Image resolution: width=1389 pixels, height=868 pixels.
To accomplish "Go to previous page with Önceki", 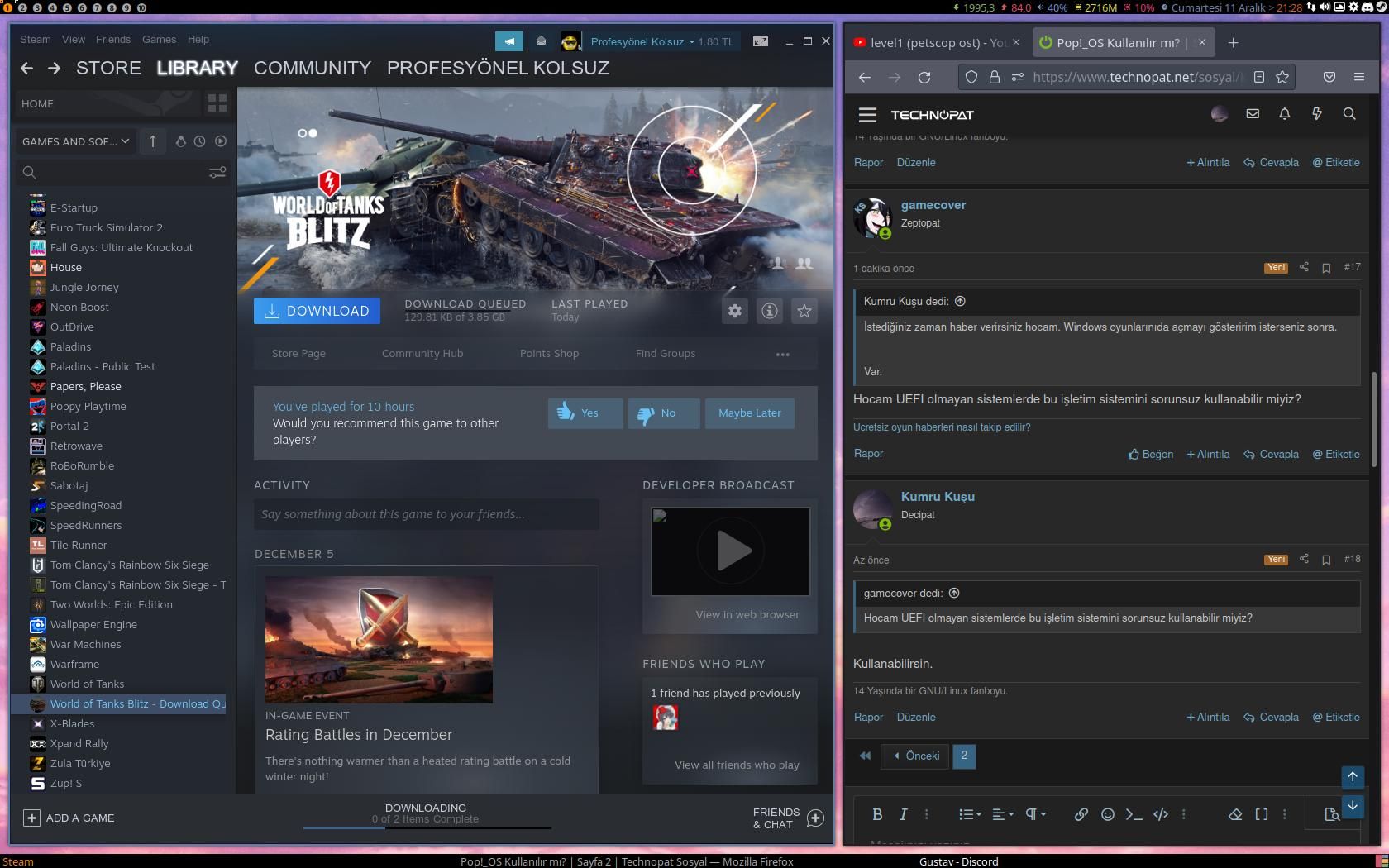I will pyautogui.click(x=914, y=756).
